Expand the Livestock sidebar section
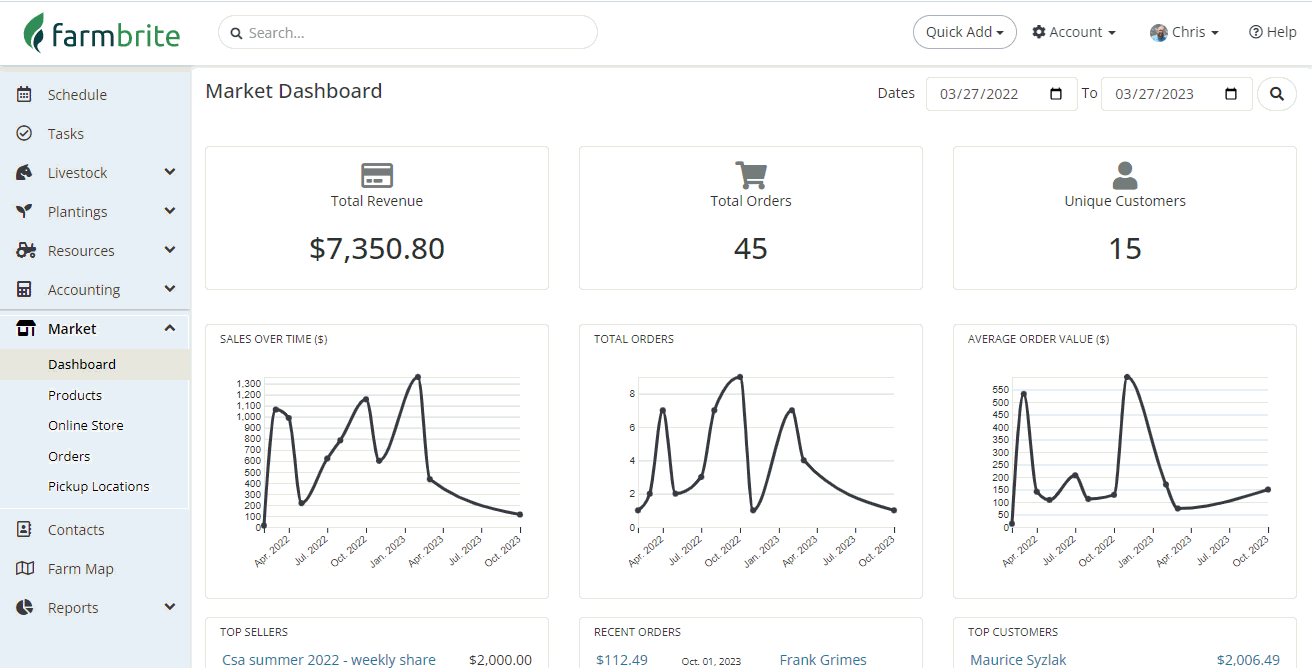1312x668 pixels. click(x=170, y=173)
